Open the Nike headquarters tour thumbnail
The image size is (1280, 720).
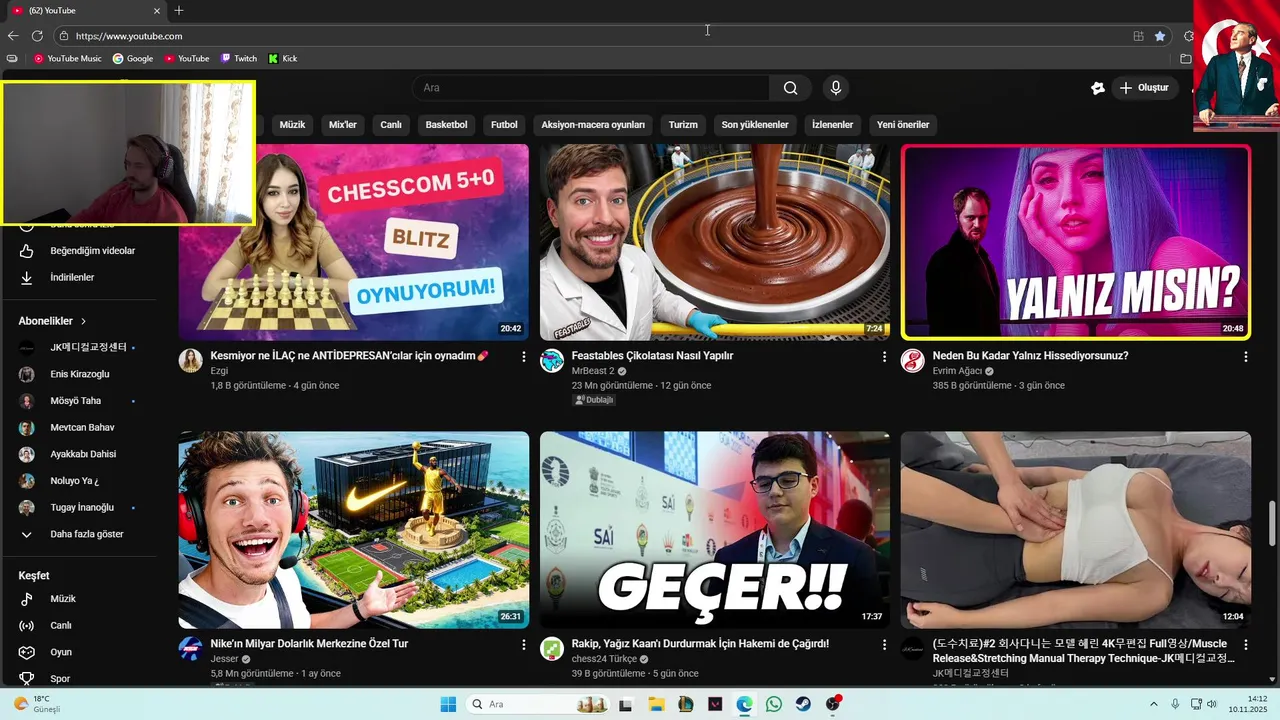tap(354, 530)
